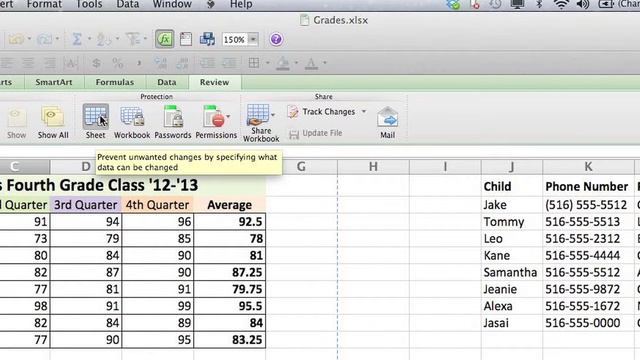Image resolution: width=640 pixels, height=360 pixels.
Task: Select the '4th Quarter' header cell
Action: click(158, 204)
